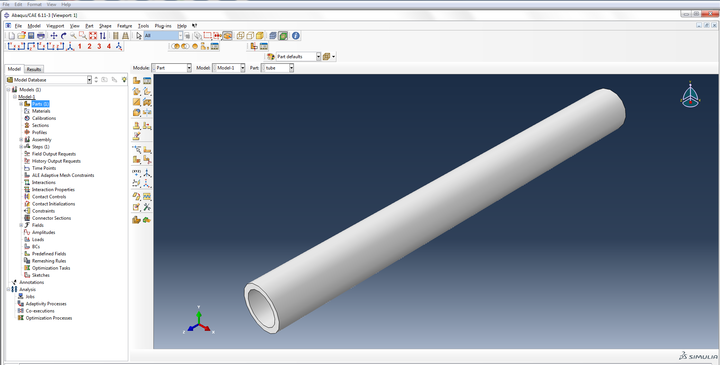
Task: Apply saved view number 2
Action: [89, 46]
